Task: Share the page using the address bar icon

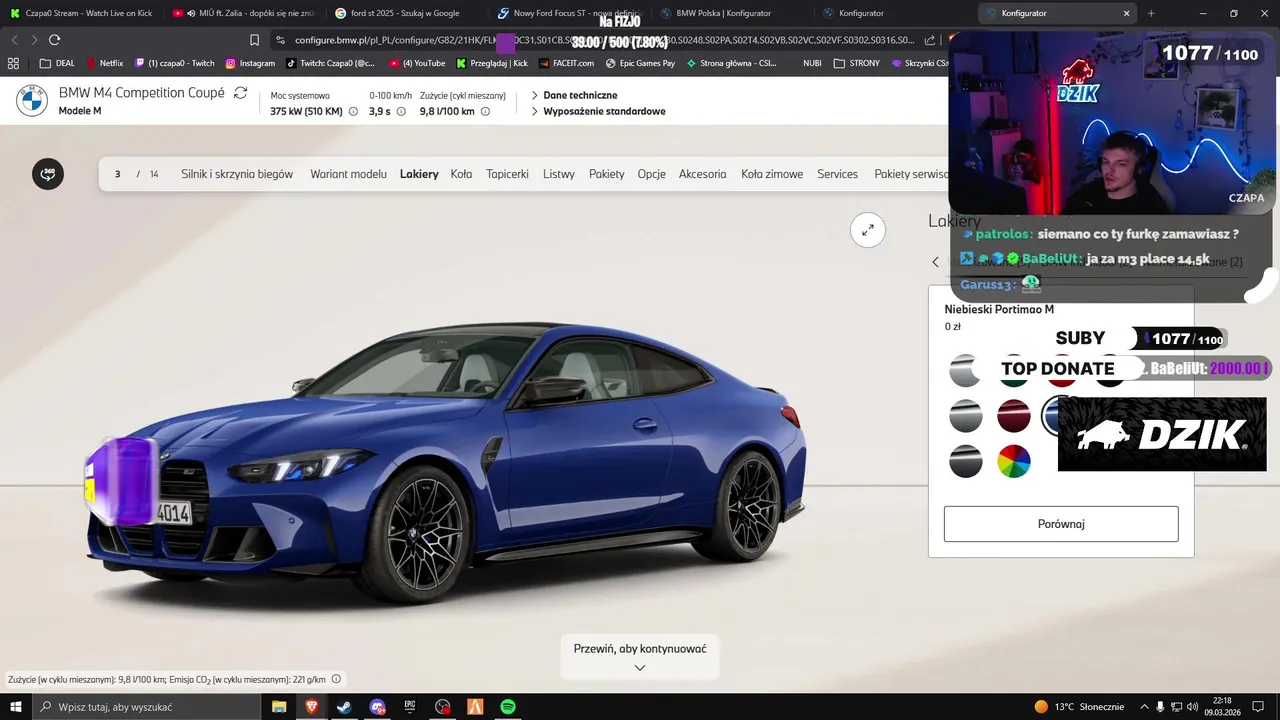Action: coord(930,40)
